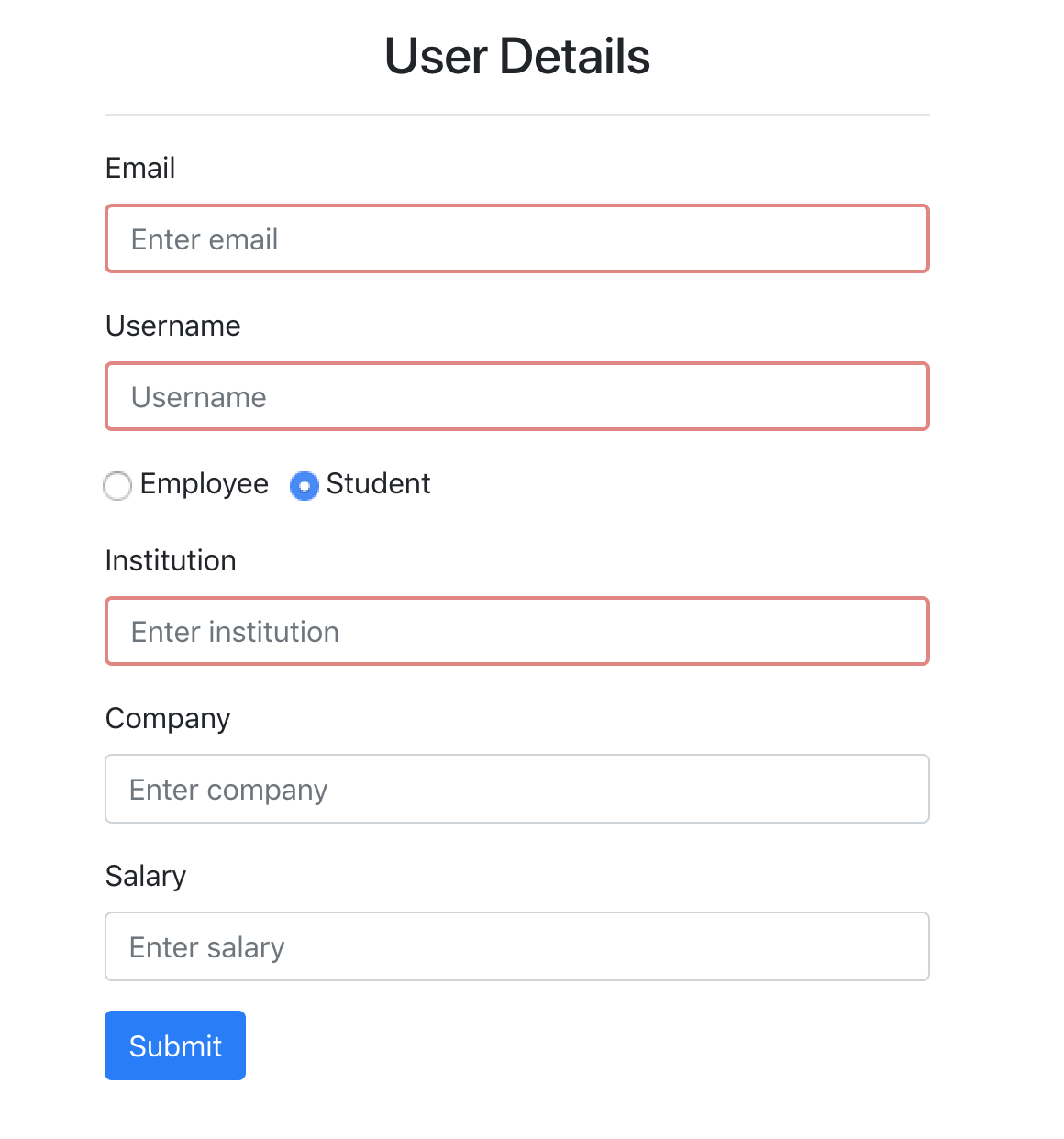Image resolution: width=1064 pixels, height=1139 pixels.
Task: Click inside the Enter email field
Action: coord(517,238)
